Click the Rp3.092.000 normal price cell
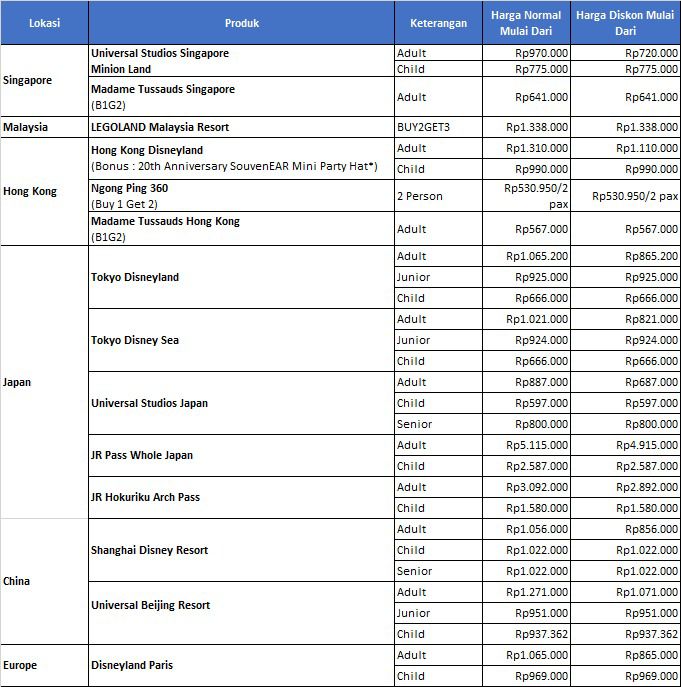 pos(526,487)
